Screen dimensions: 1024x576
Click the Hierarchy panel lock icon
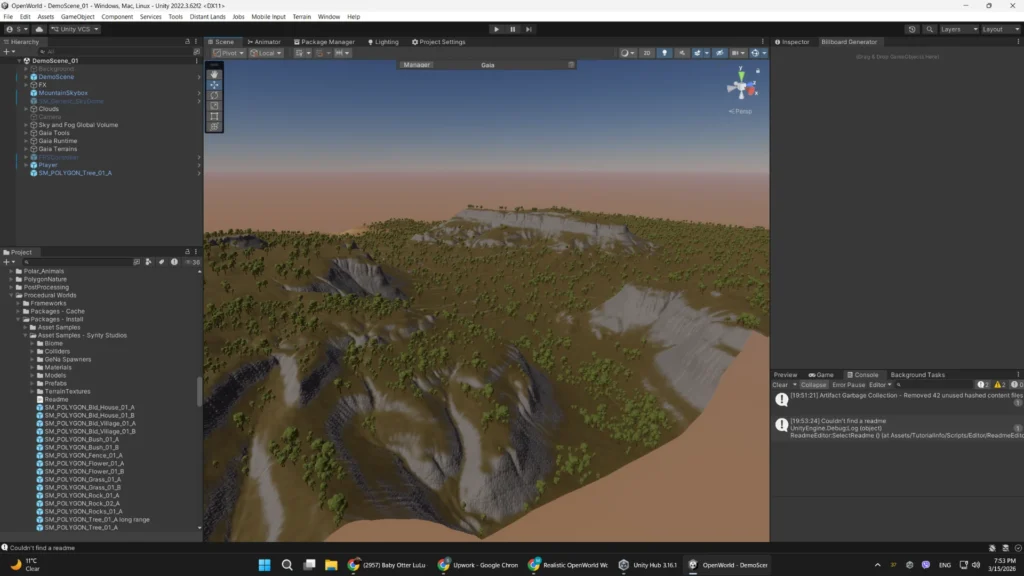[x=187, y=42]
